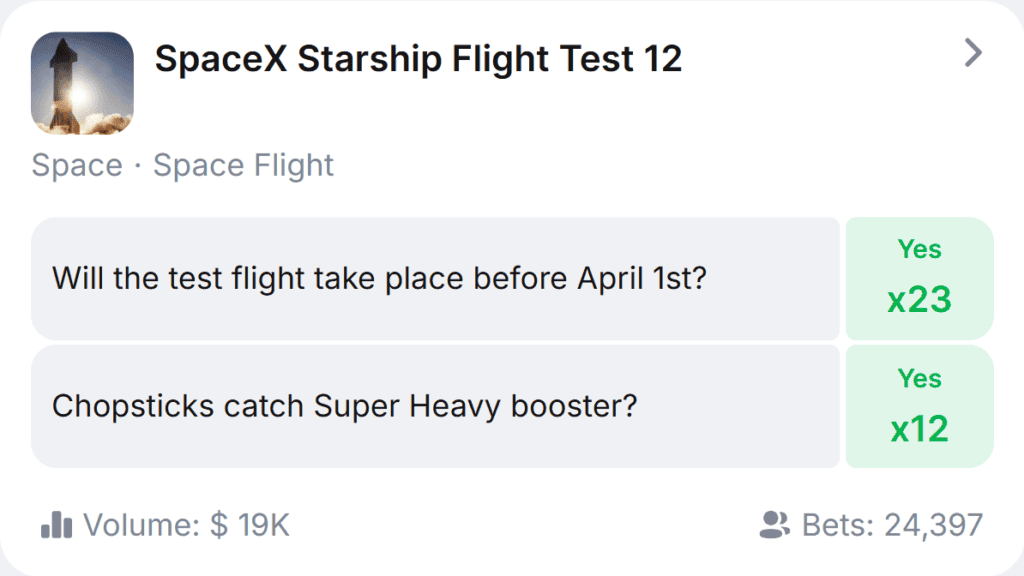
Task: Bet Yes on Chopsticks catching the booster
Action: (919, 406)
